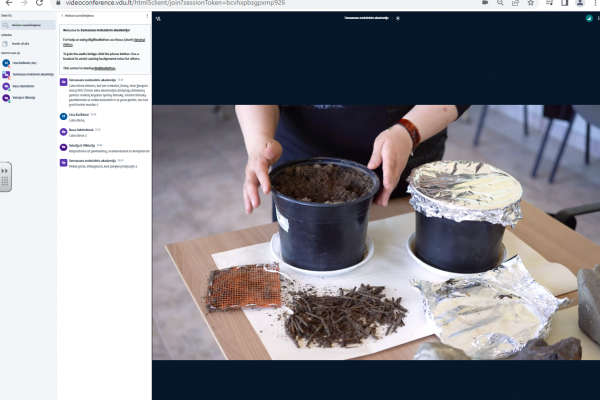Click Rasa's chat message text
This screenshot has height=400, width=600.
pos(78,136)
